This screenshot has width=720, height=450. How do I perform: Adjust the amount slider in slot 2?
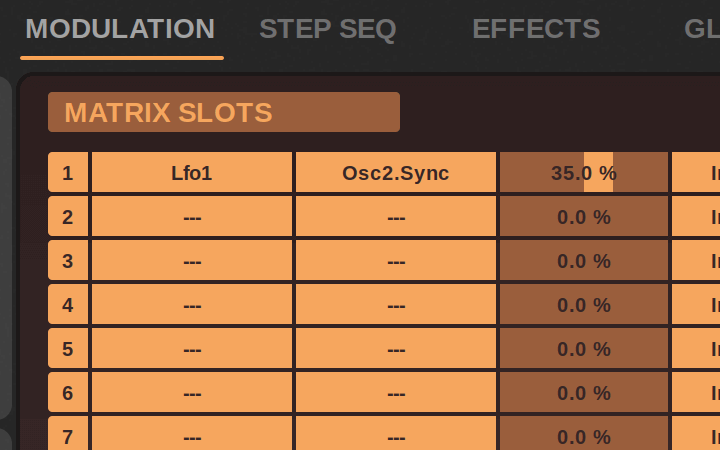pyautogui.click(x=583, y=217)
